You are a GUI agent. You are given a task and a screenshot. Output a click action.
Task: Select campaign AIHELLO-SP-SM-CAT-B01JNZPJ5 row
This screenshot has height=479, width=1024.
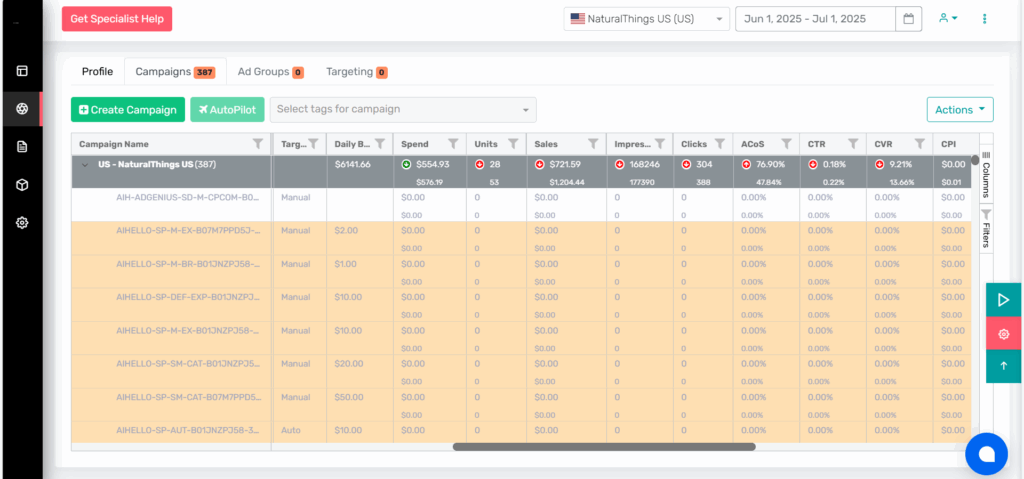click(x=521, y=372)
